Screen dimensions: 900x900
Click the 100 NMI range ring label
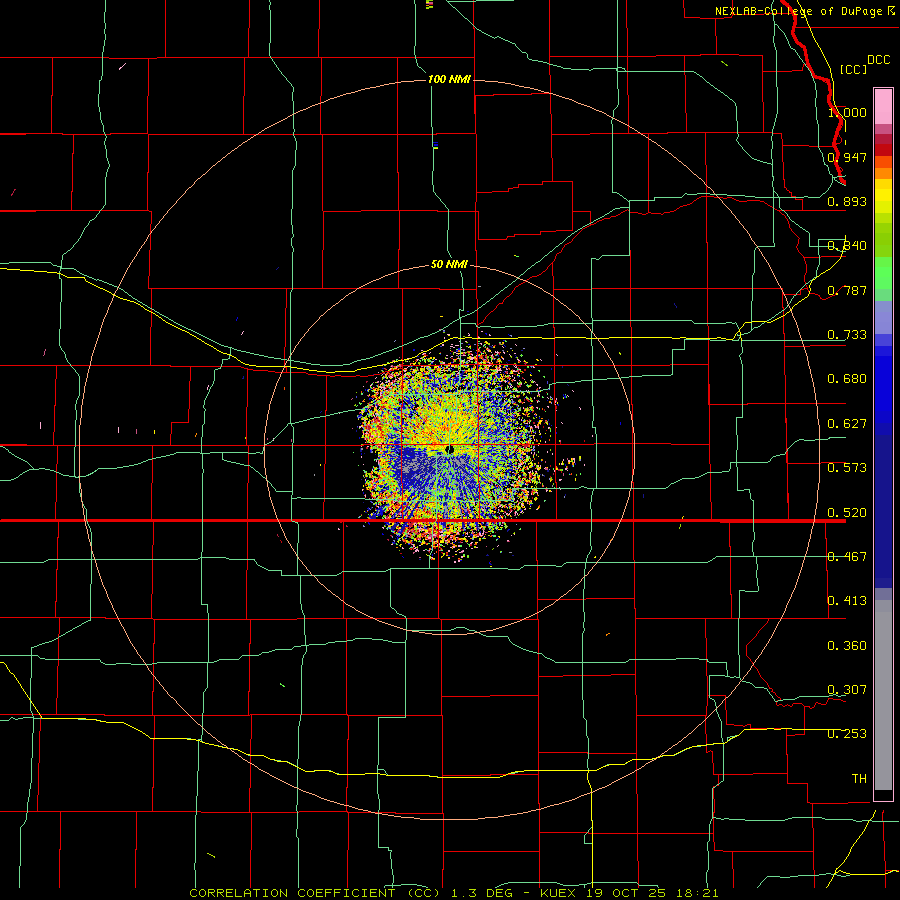point(449,79)
